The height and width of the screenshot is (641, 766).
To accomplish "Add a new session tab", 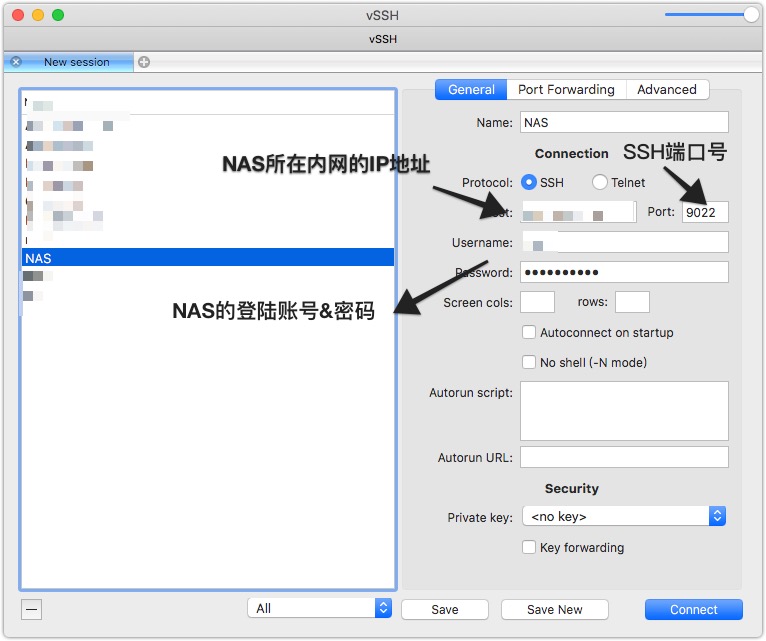I will pos(144,62).
